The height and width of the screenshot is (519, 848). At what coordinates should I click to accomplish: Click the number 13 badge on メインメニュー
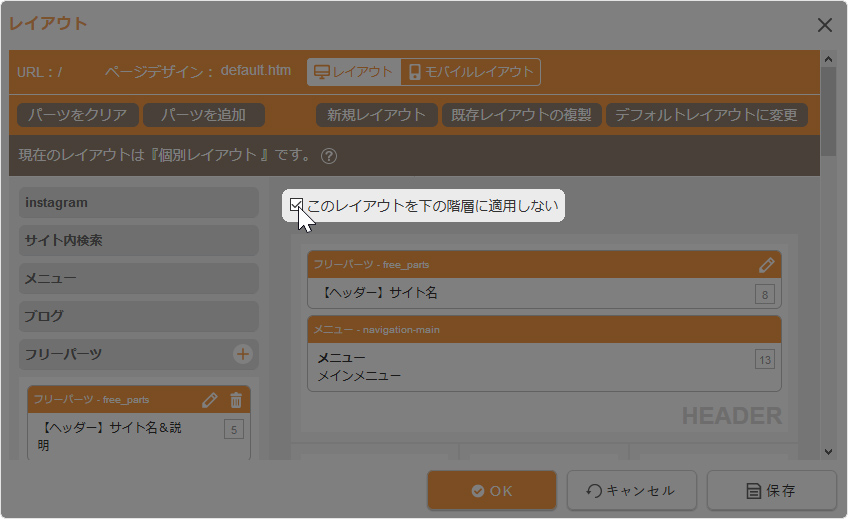click(765, 360)
